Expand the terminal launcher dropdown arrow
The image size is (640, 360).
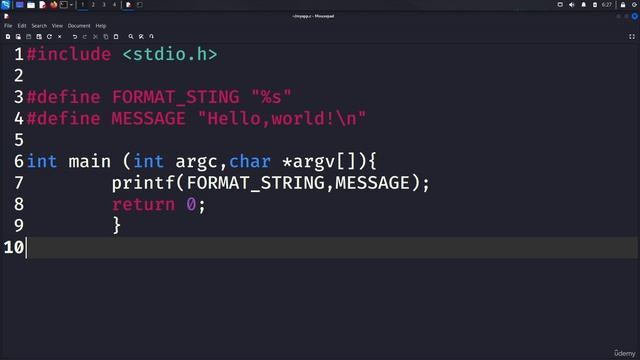coord(71,5)
